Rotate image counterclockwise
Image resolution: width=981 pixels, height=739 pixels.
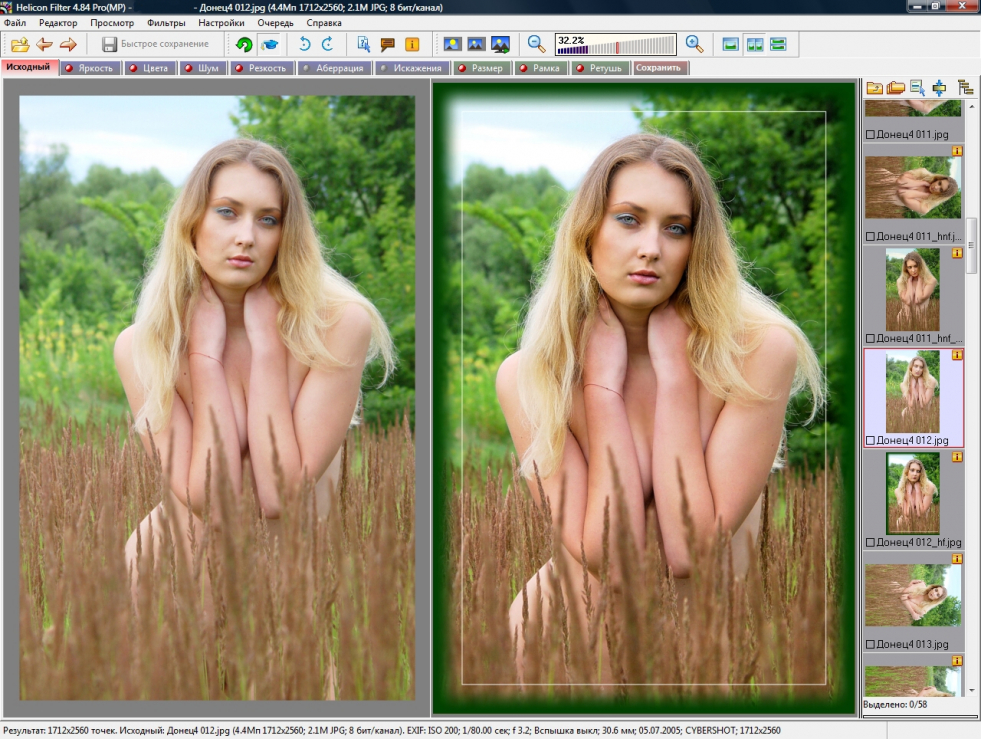pos(305,44)
